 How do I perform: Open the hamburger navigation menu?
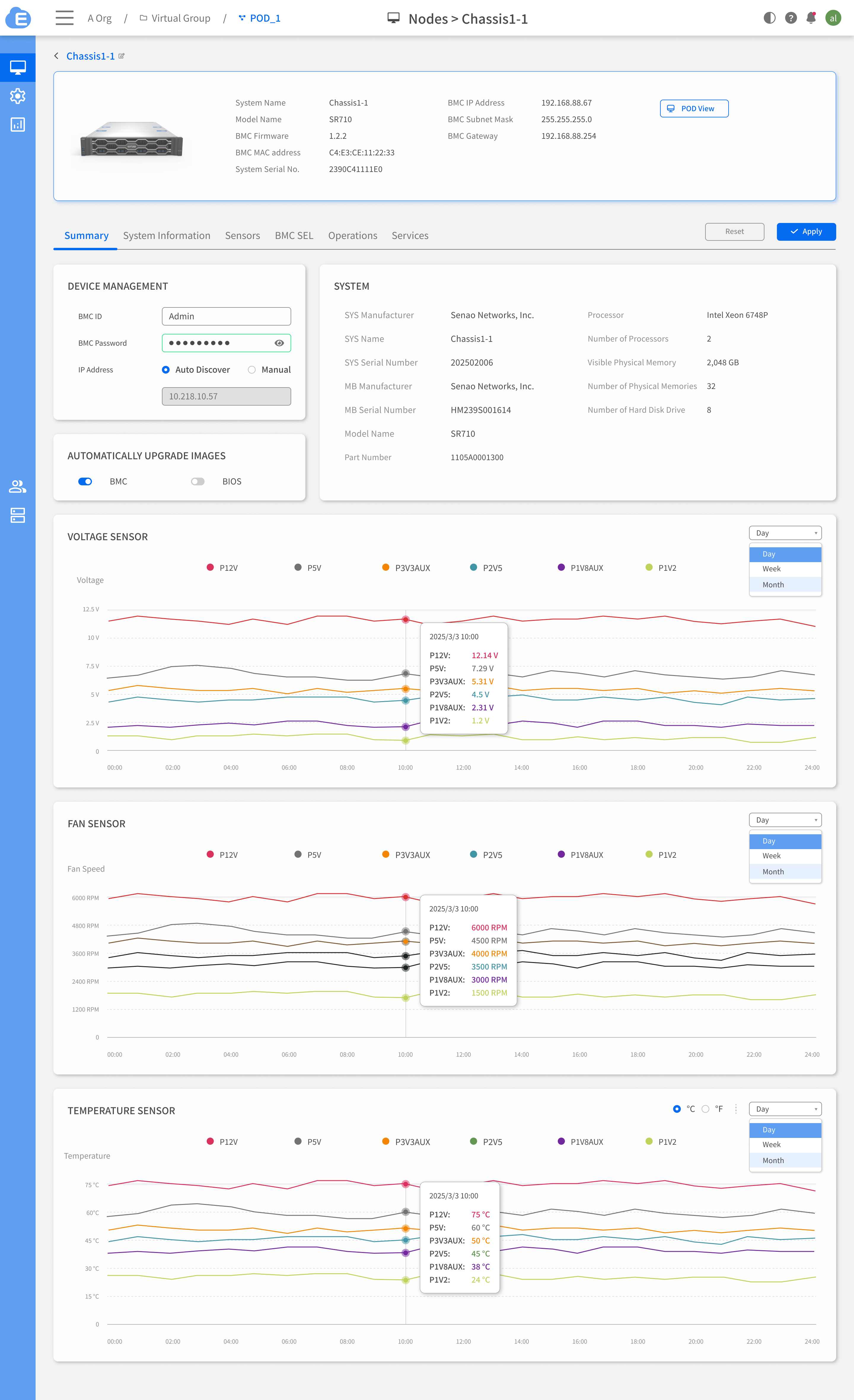tap(64, 18)
